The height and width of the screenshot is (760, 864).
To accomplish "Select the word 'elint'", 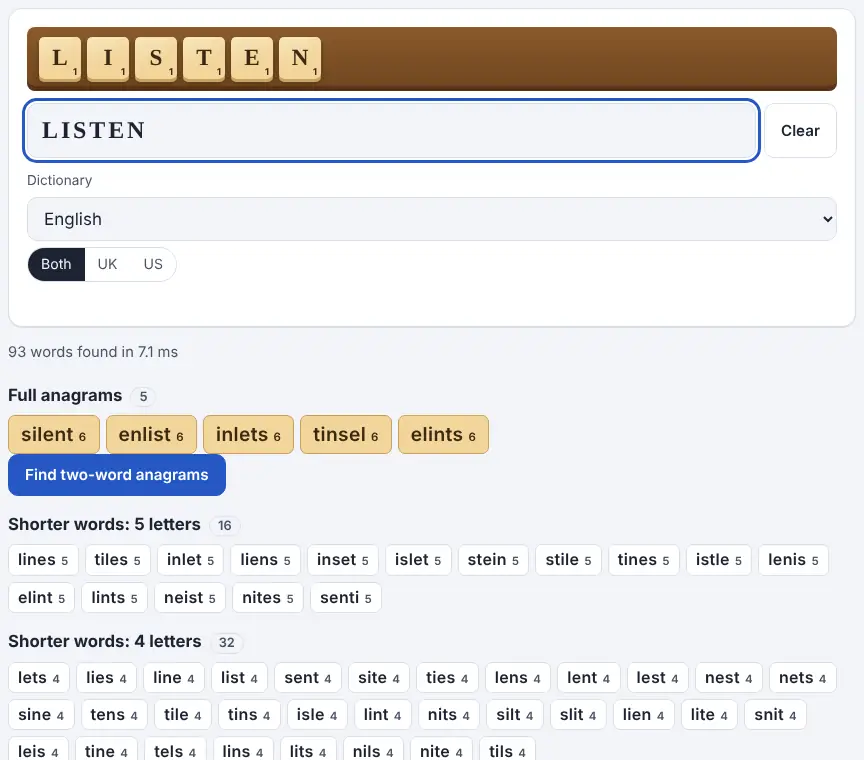I will point(41,598).
